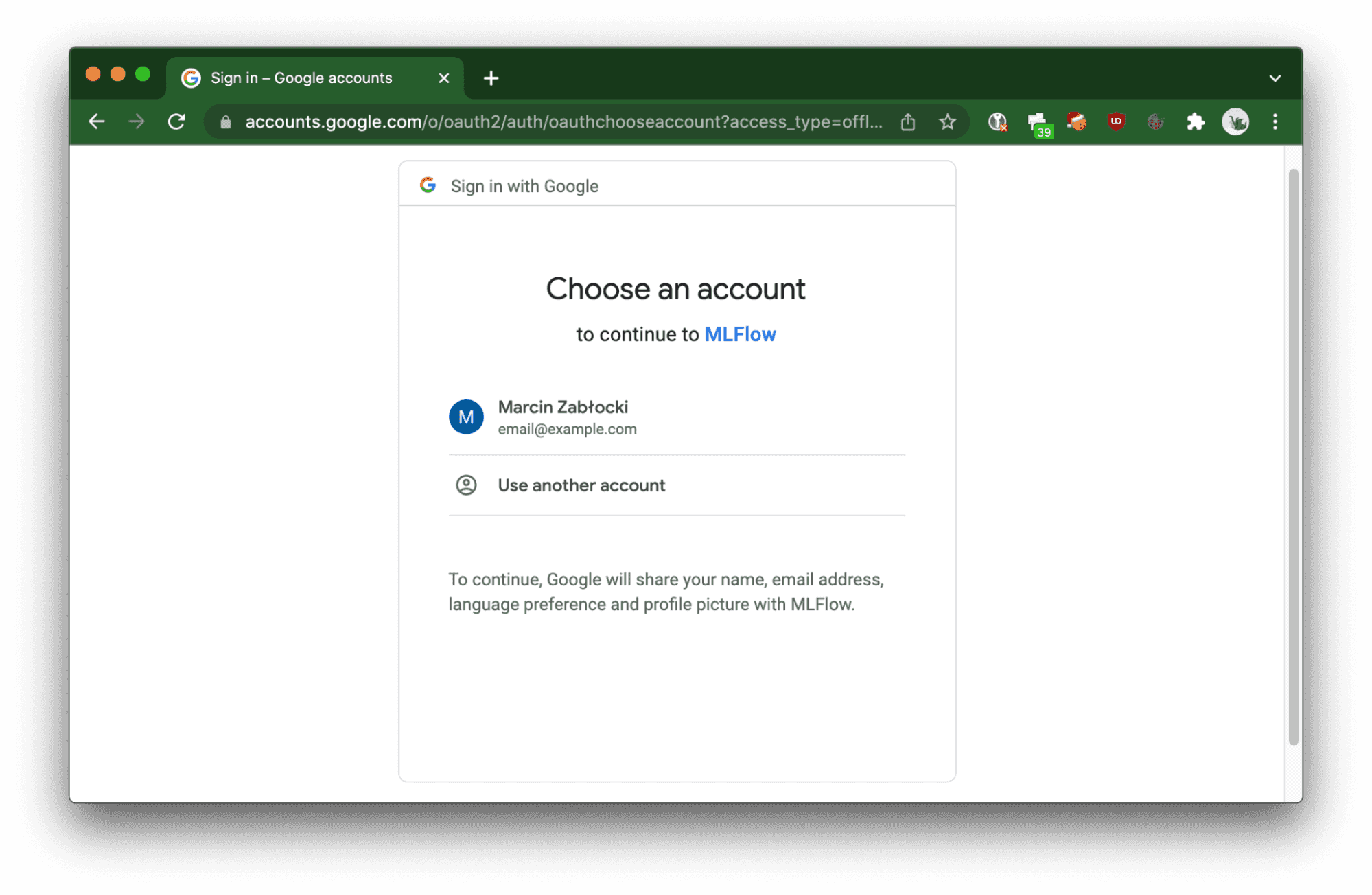Open Chrome's three-dot menu
This screenshot has height=895, width=1372.
[1275, 121]
